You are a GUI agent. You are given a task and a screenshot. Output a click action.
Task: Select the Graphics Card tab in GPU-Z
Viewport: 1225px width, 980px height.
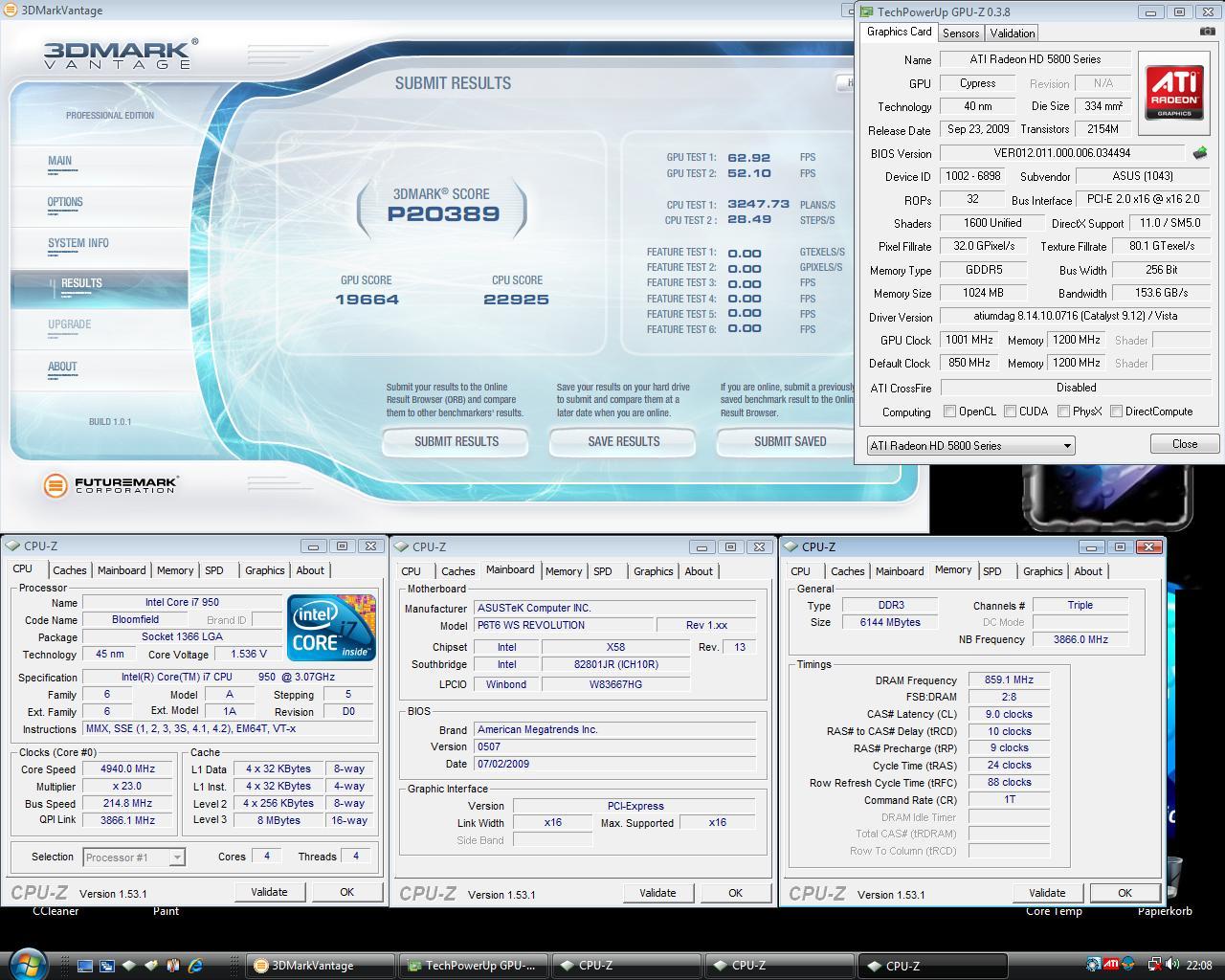899,32
